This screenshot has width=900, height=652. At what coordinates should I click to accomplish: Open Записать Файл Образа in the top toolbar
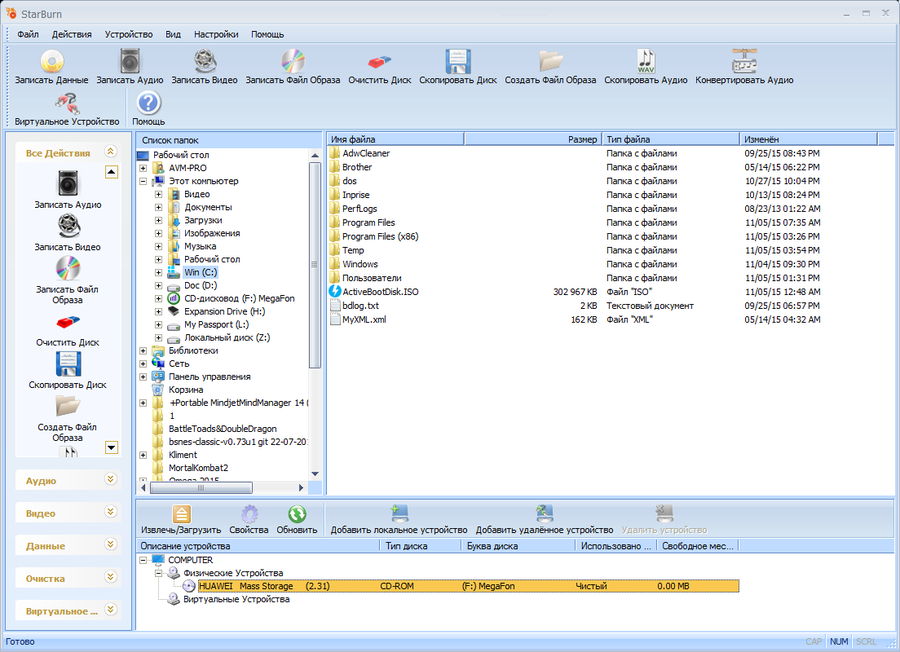pyautogui.click(x=292, y=62)
